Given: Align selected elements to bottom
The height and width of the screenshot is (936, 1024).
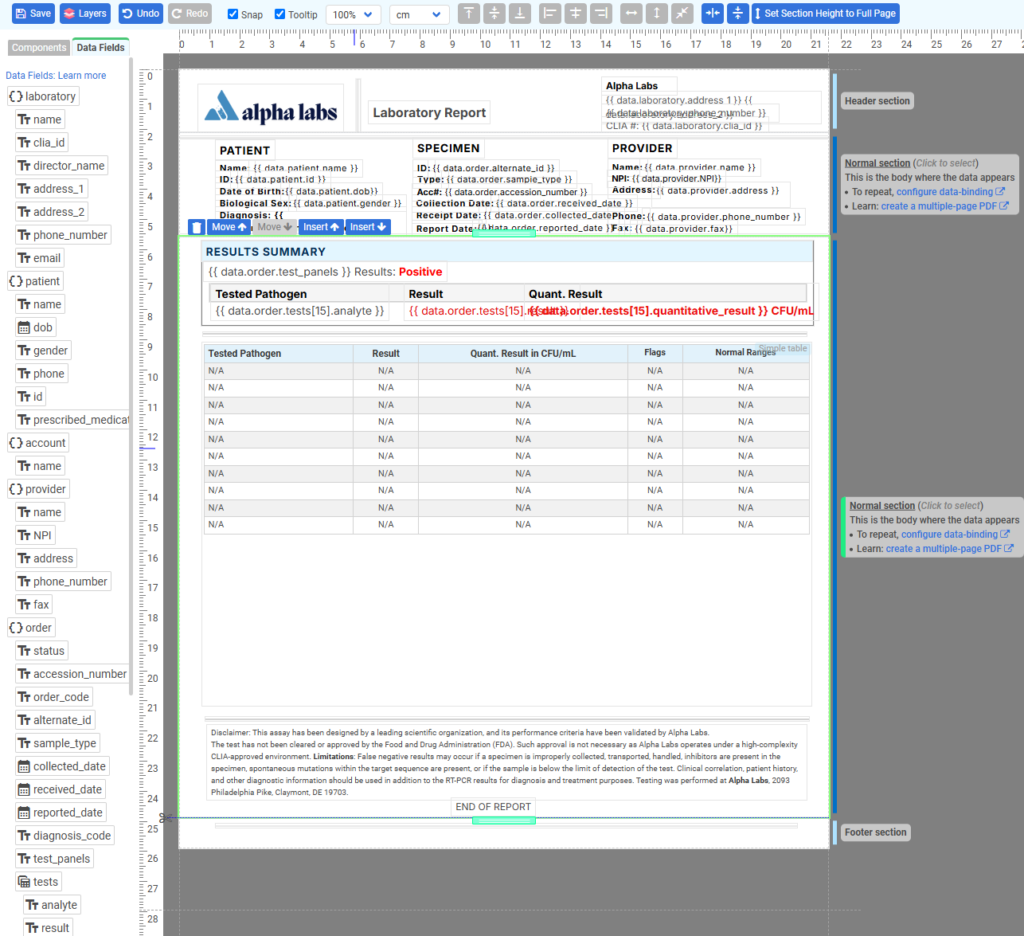Looking at the screenshot, I should click(519, 13).
